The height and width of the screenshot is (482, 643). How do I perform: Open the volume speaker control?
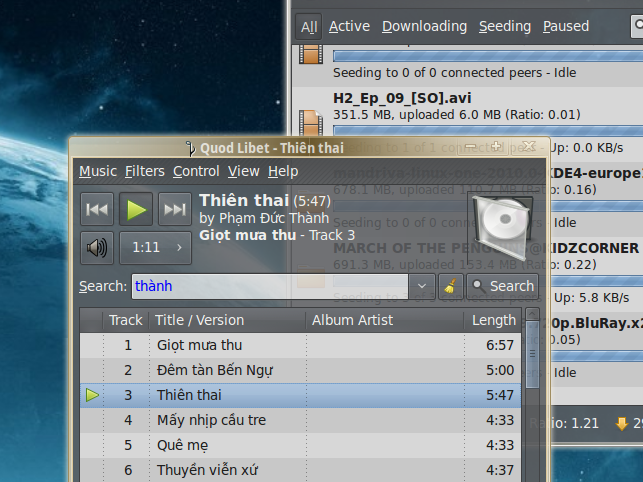pos(97,248)
